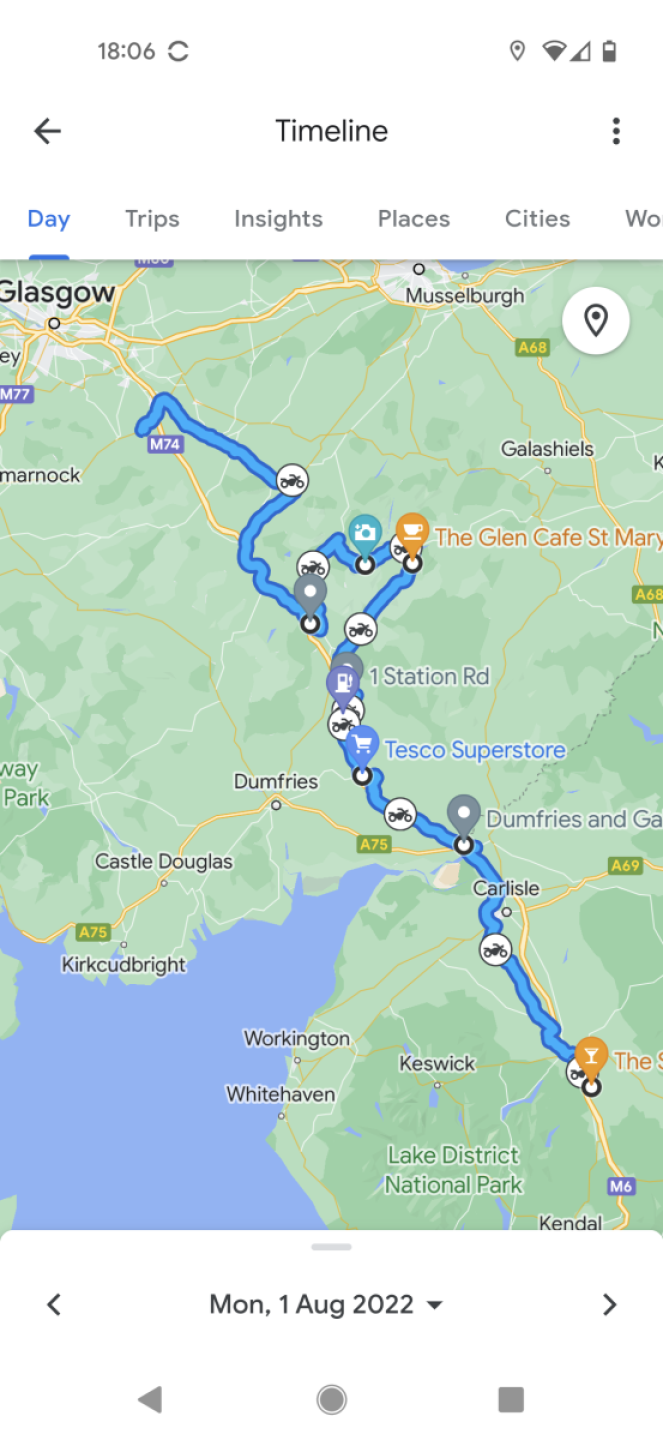Screen dimensions: 663x1440
Task: Open the Places tab
Action: coord(414,219)
